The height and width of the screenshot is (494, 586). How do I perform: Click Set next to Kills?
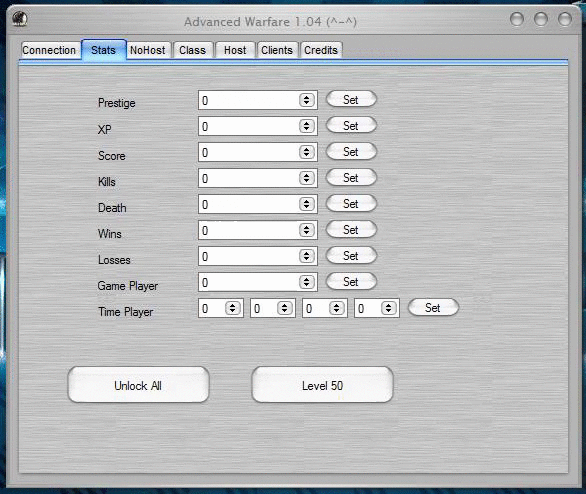tap(351, 177)
